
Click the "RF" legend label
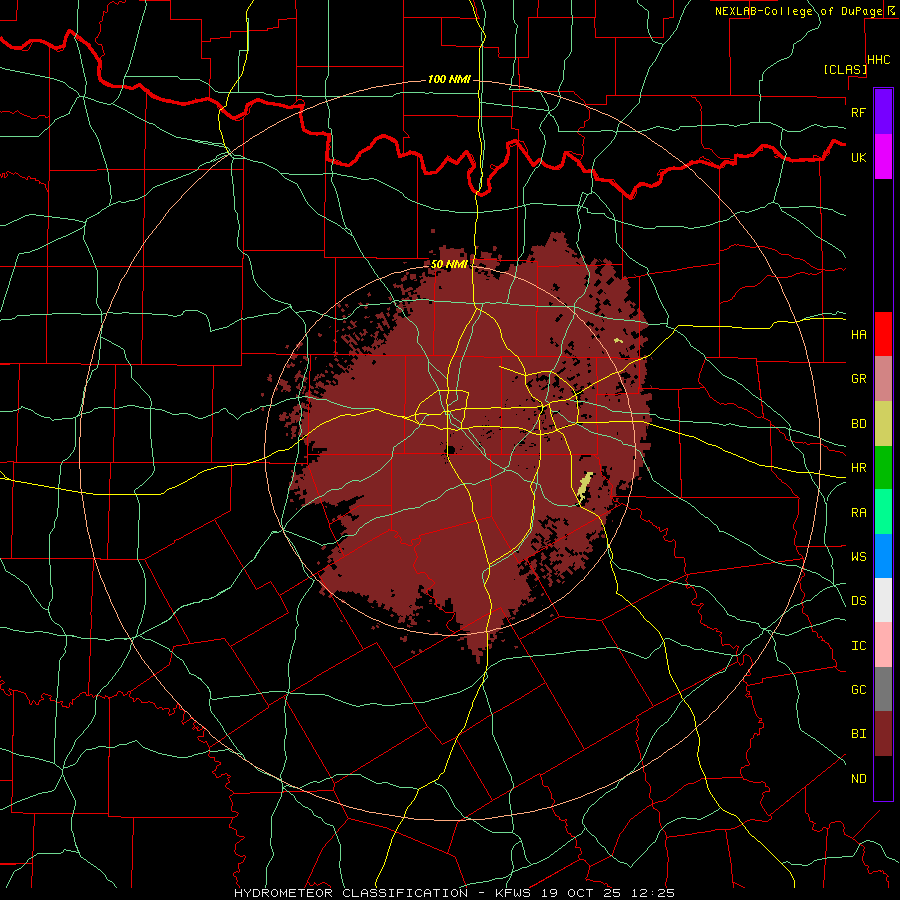[x=858, y=112]
